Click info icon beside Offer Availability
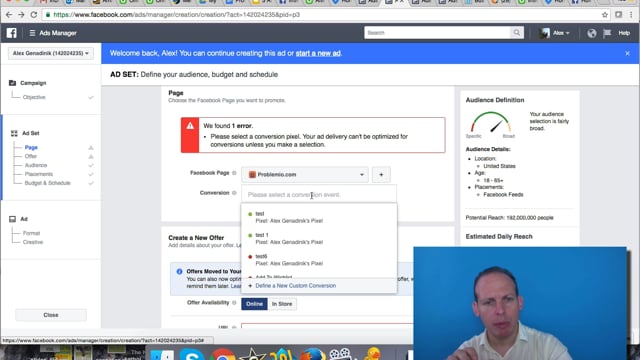The height and width of the screenshot is (360, 640). tap(234, 303)
